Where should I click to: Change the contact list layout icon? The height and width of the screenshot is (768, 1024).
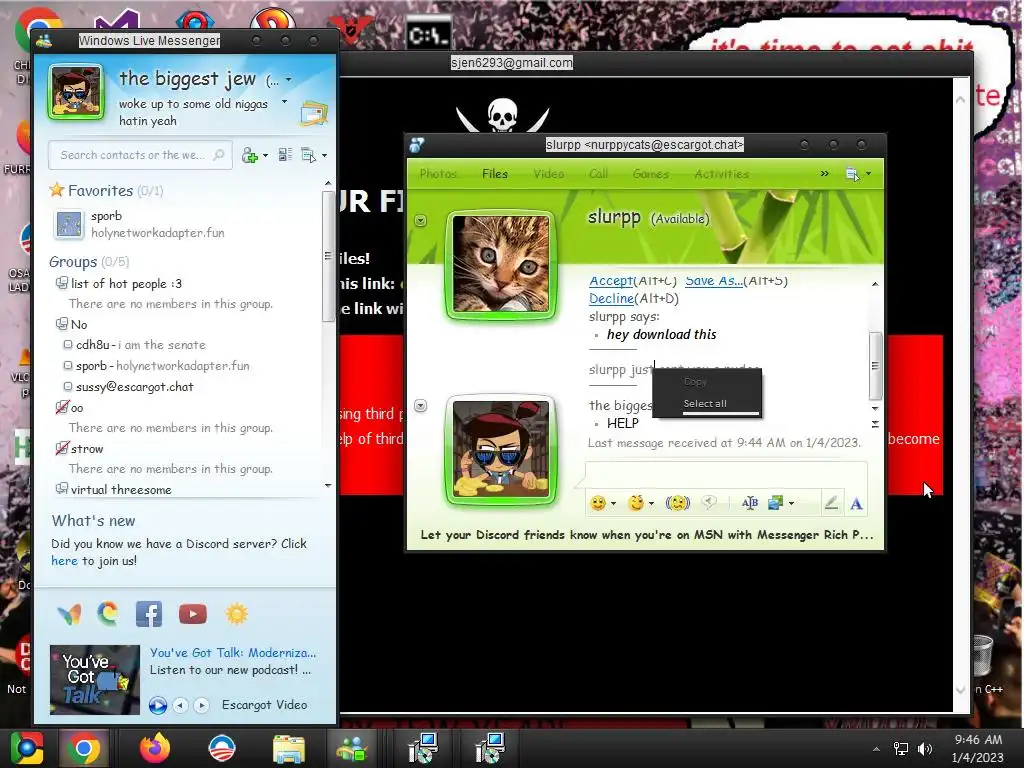coord(285,155)
